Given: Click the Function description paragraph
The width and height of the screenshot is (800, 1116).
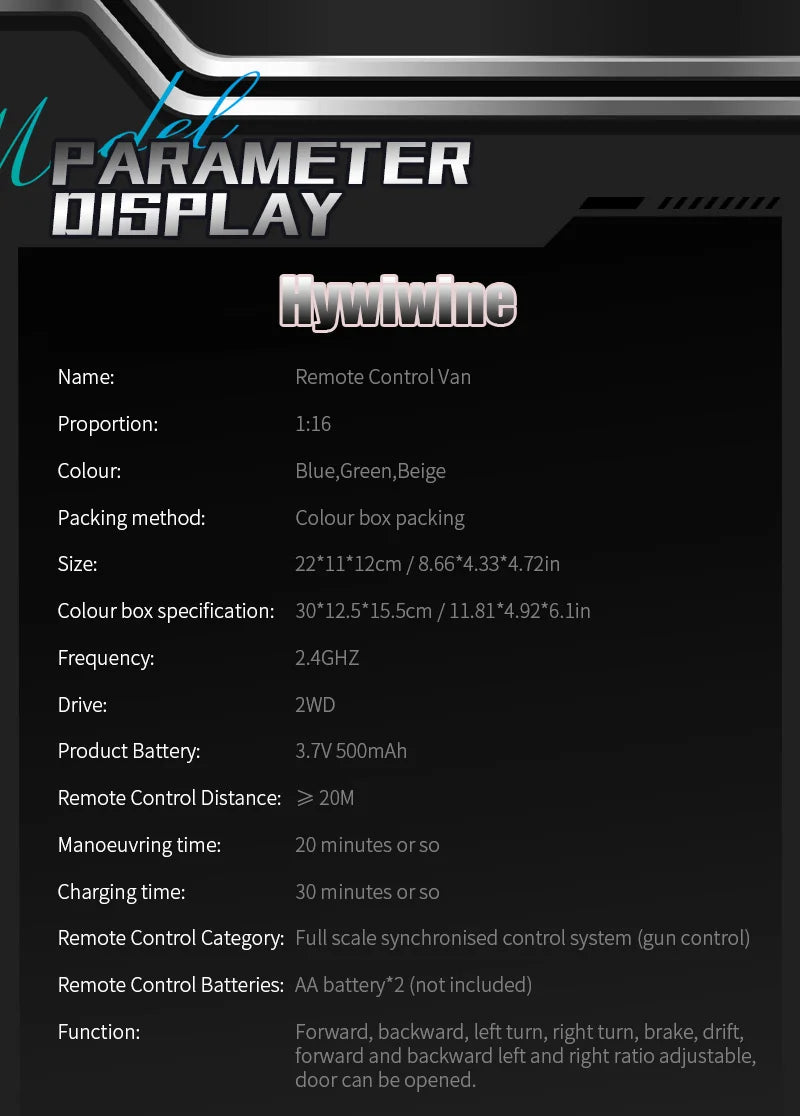Looking at the screenshot, I should [x=525, y=1056].
